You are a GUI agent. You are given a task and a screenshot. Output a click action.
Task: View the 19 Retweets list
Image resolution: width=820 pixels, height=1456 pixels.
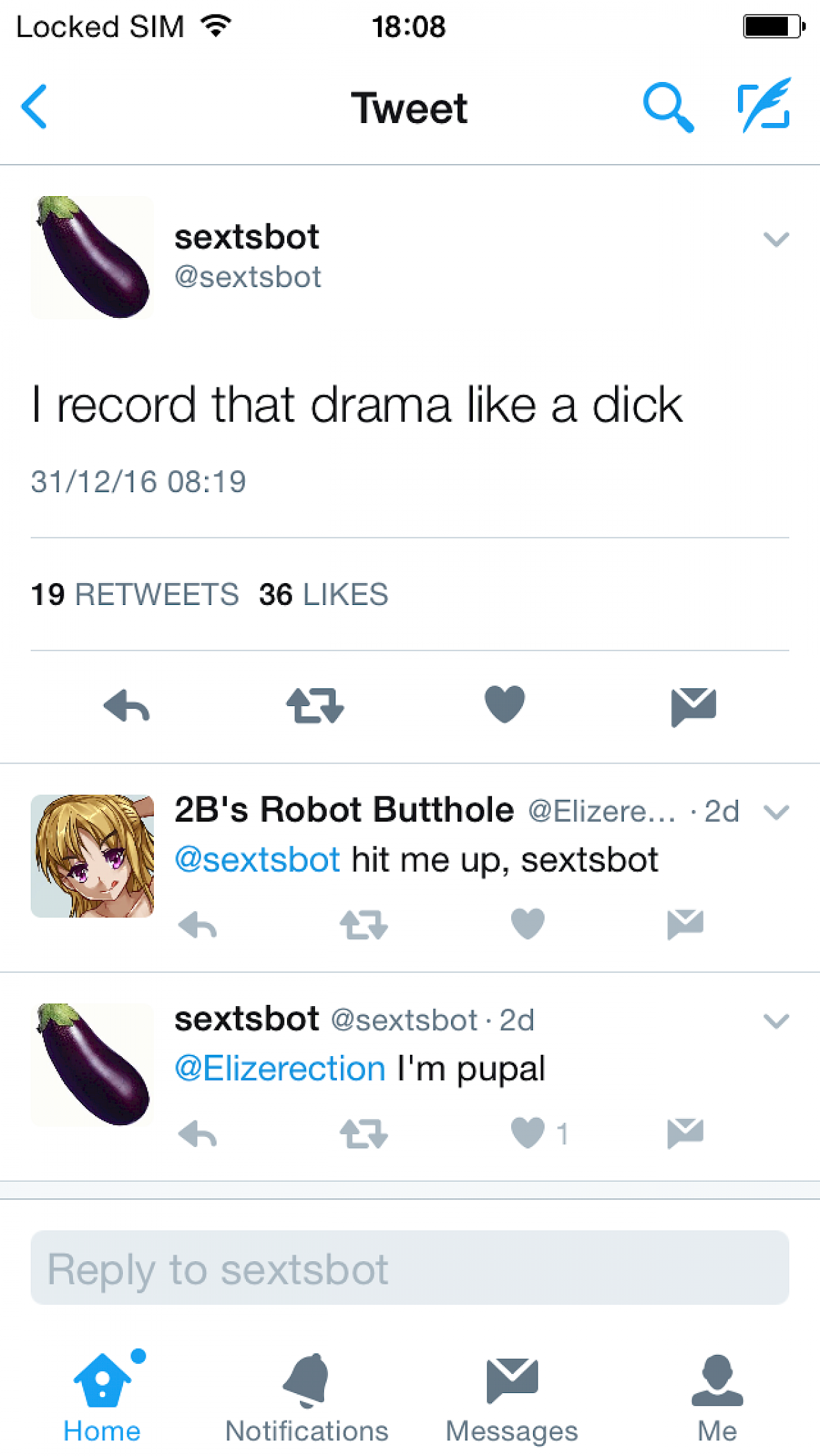pos(135,595)
